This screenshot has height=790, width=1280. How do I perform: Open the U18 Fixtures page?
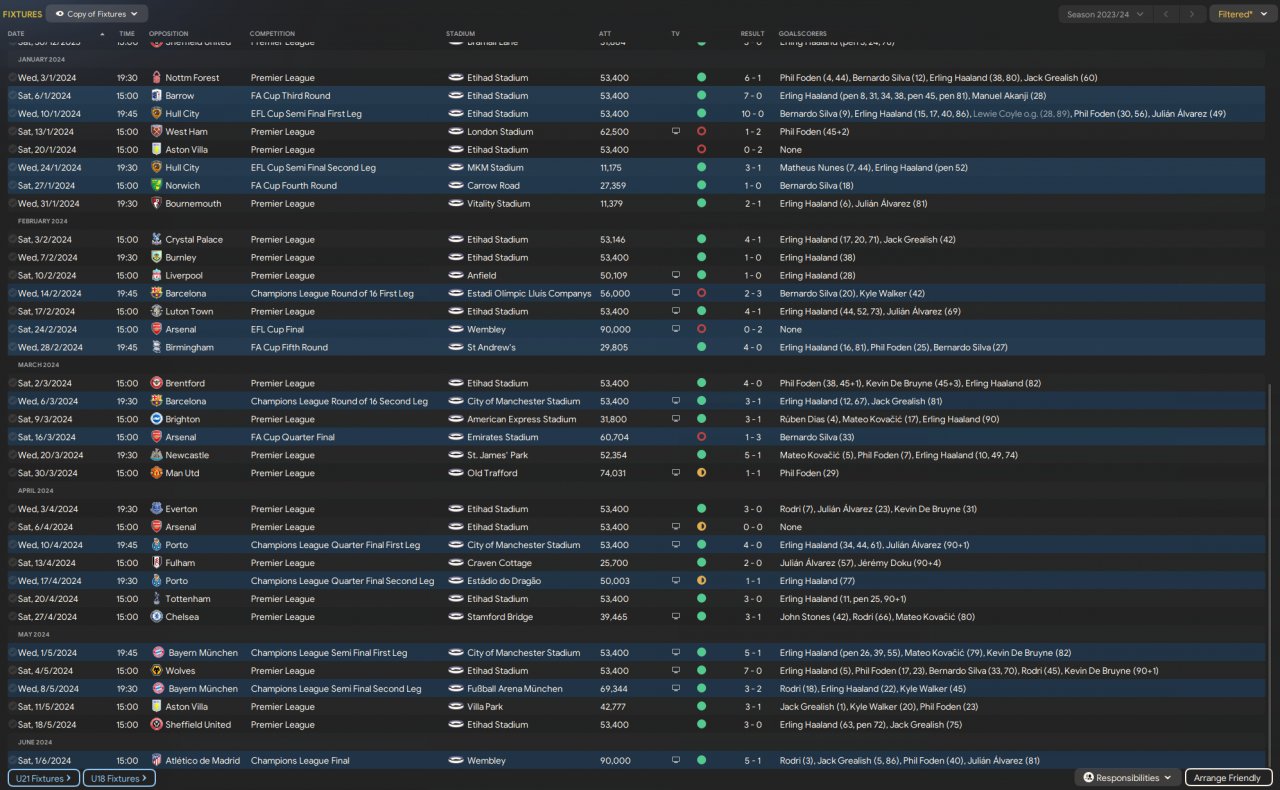click(x=119, y=778)
